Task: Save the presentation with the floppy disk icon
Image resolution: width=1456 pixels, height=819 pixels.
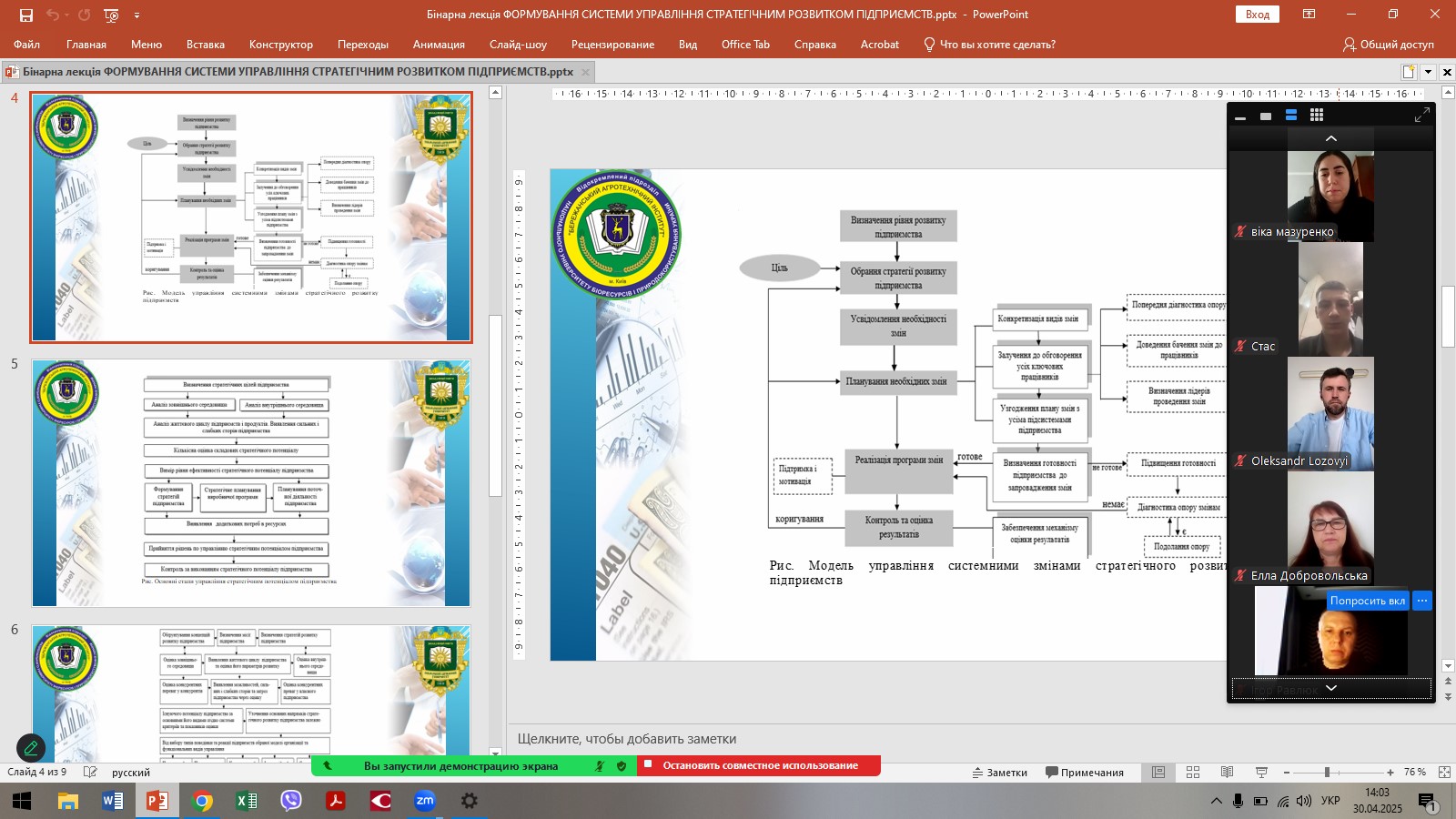Action: coord(26,15)
